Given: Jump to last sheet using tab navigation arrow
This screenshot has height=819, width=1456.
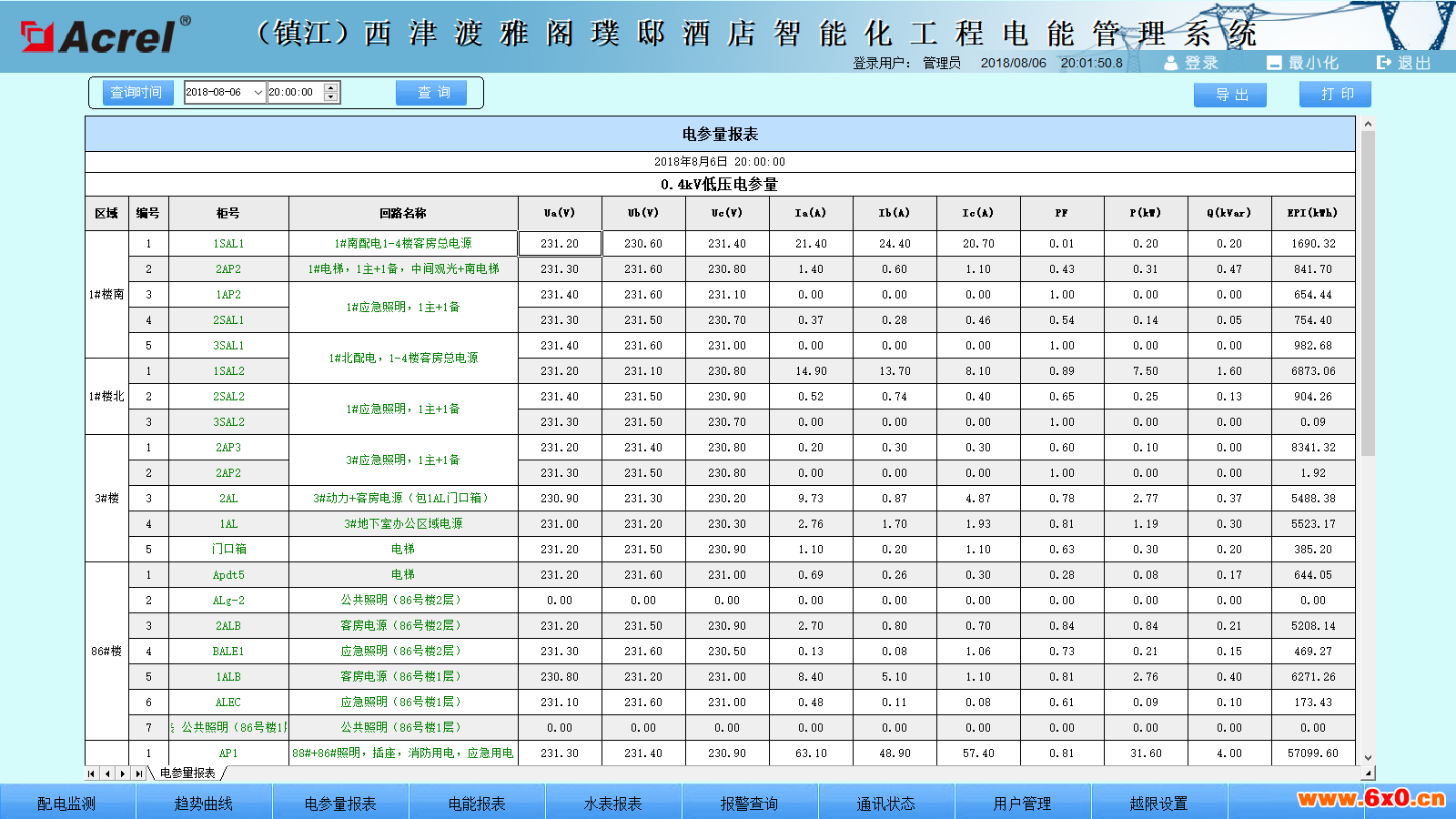Looking at the screenshot, I should pyautogui.click(x=138, y=773).
